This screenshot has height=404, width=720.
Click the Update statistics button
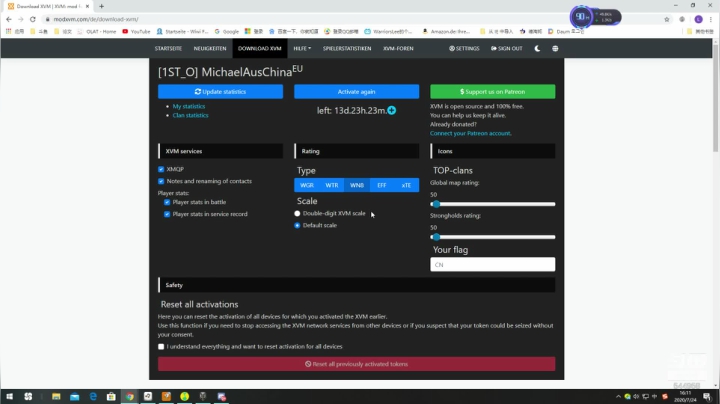(x=220, y=91)
